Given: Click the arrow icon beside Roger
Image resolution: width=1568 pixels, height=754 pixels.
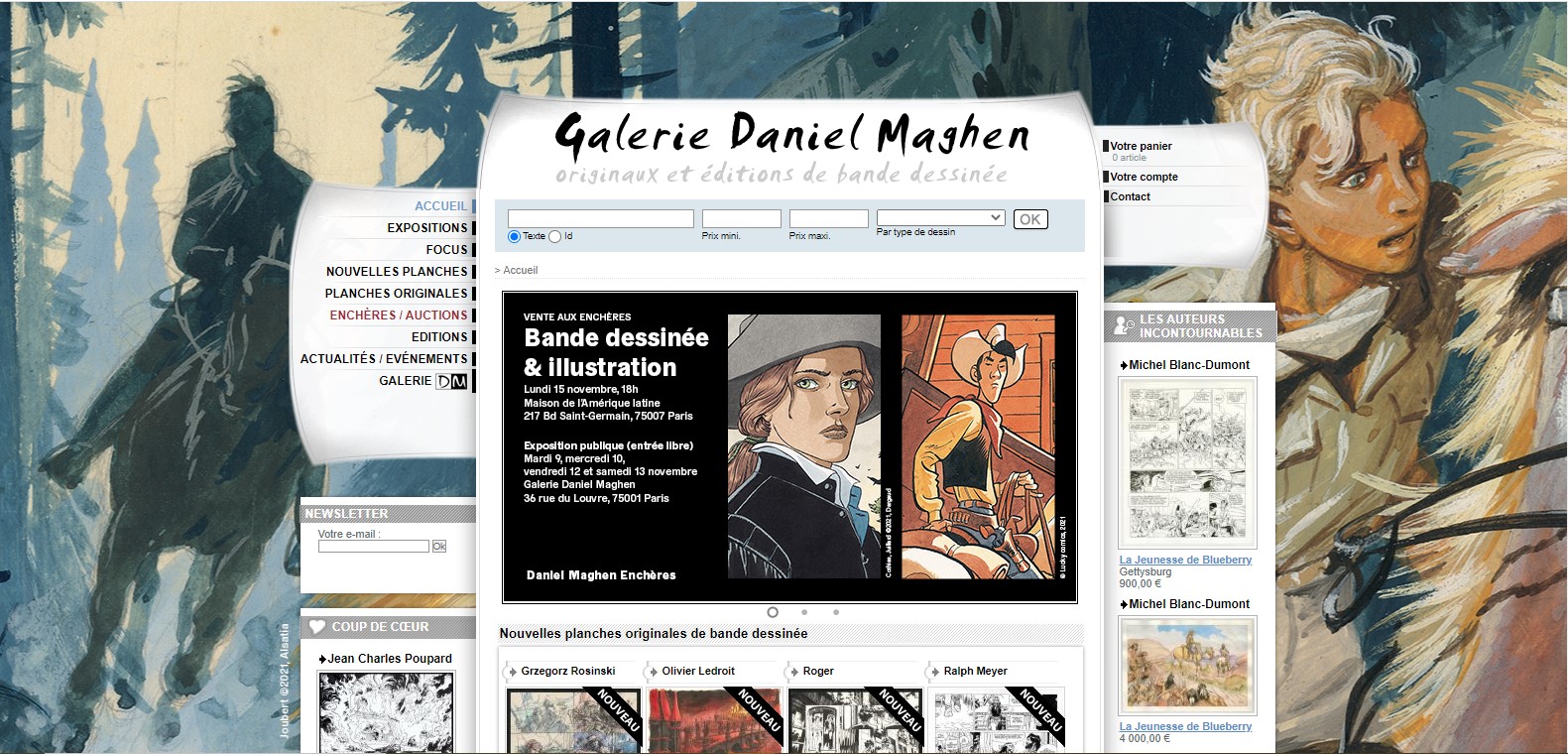Looking at the screenshot, I should pyautogui.click(x=794, y=672).
